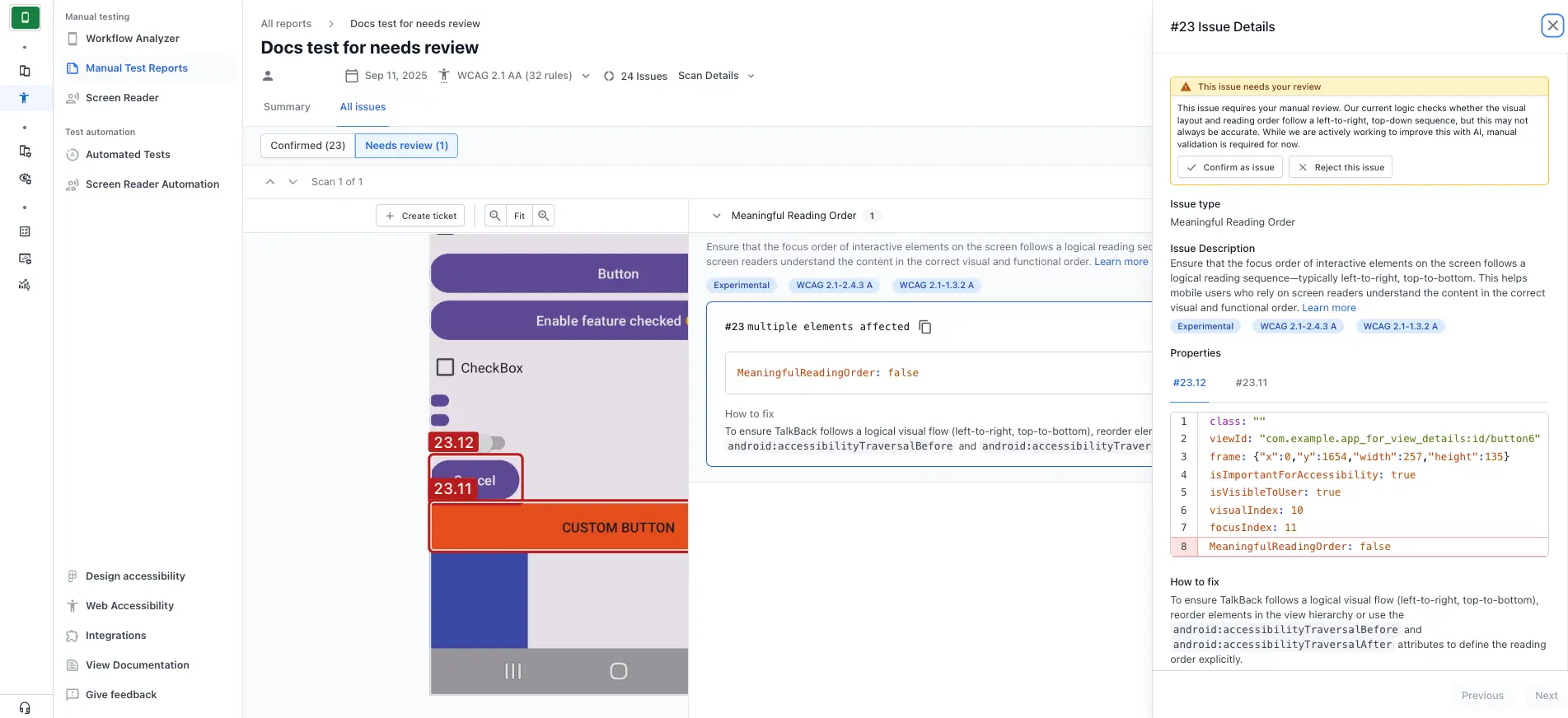The height and width of the screenshot is (718, 1568).
Task: Open the support headset icon
Action: coord(25,707)
